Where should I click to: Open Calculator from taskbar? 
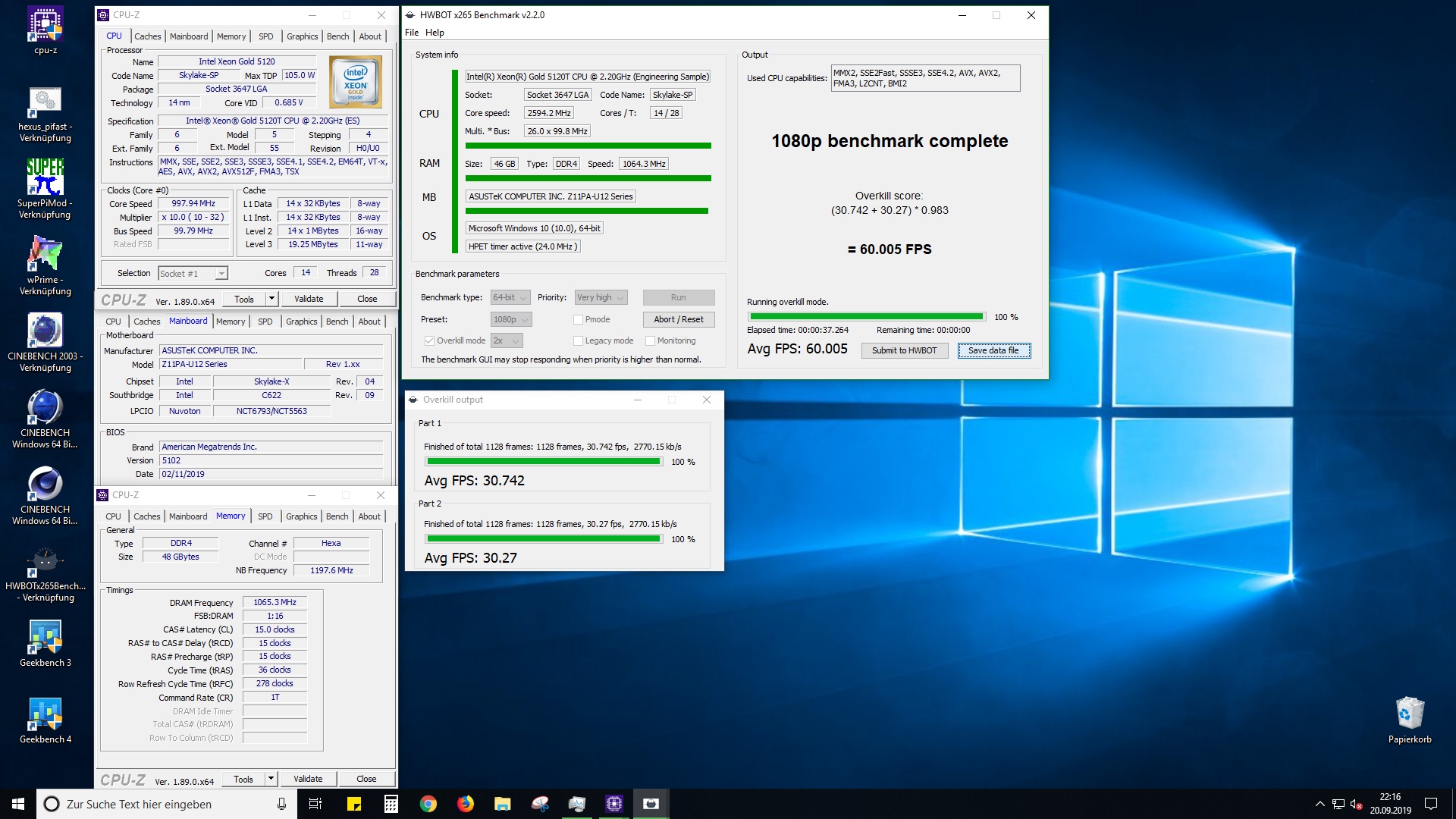391,804
